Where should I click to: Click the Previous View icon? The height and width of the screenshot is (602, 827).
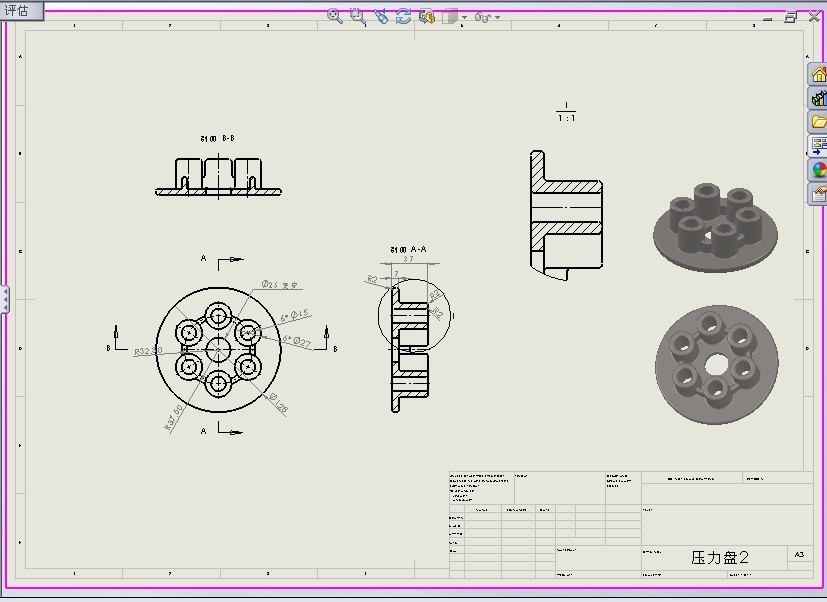(x=381, y=16)
